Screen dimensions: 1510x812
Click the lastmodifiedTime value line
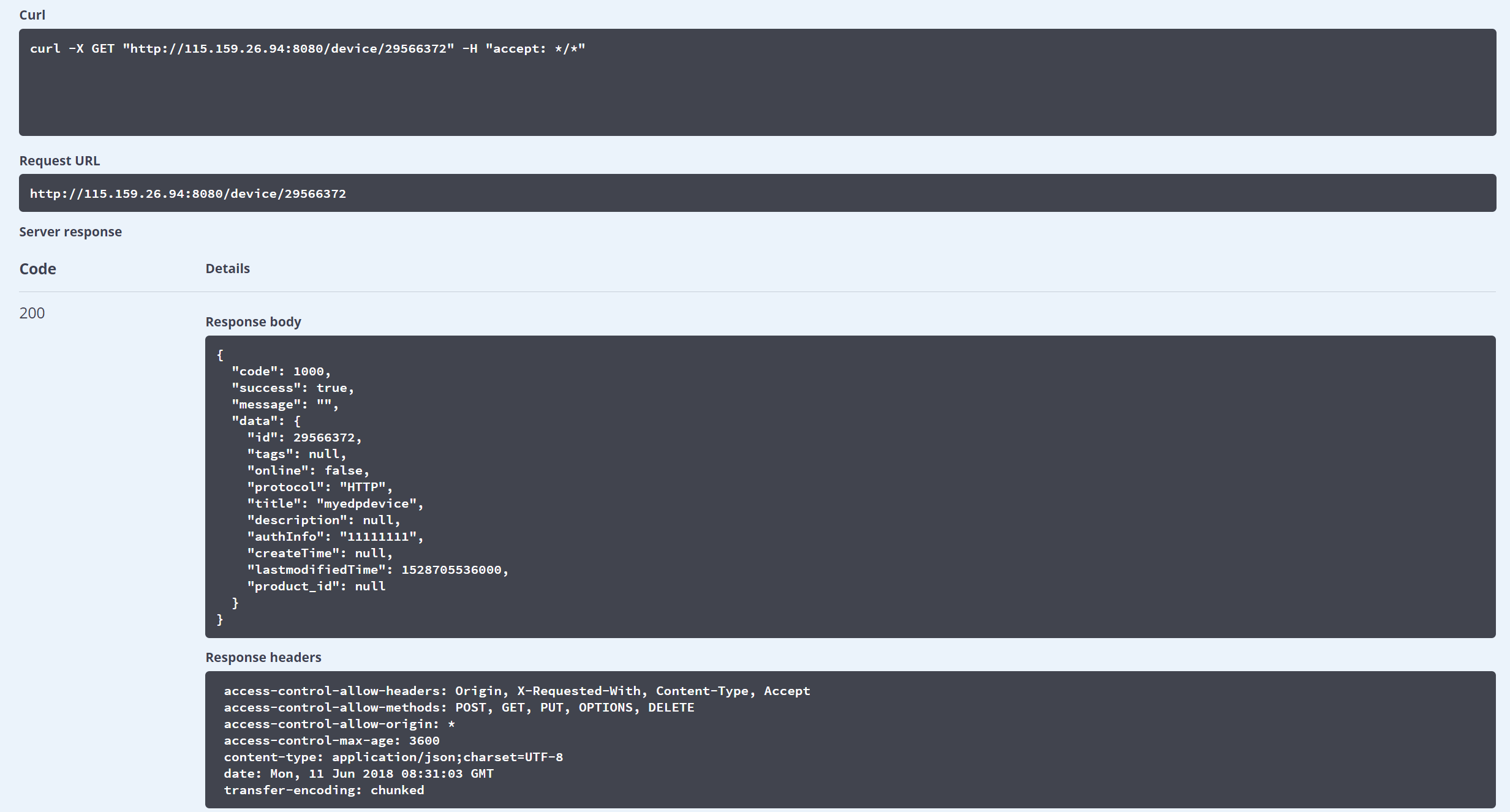(x=377, y=570)
